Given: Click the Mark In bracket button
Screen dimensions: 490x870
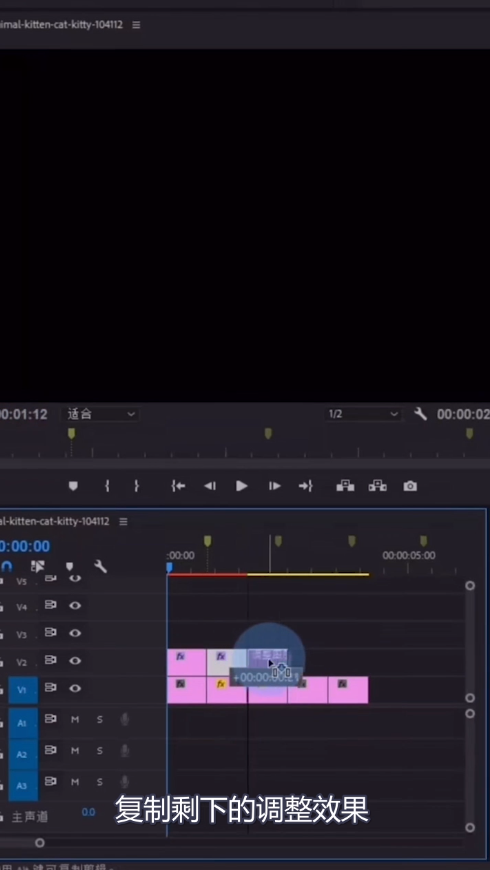Looking at the screenshot, I should (107, 486).
